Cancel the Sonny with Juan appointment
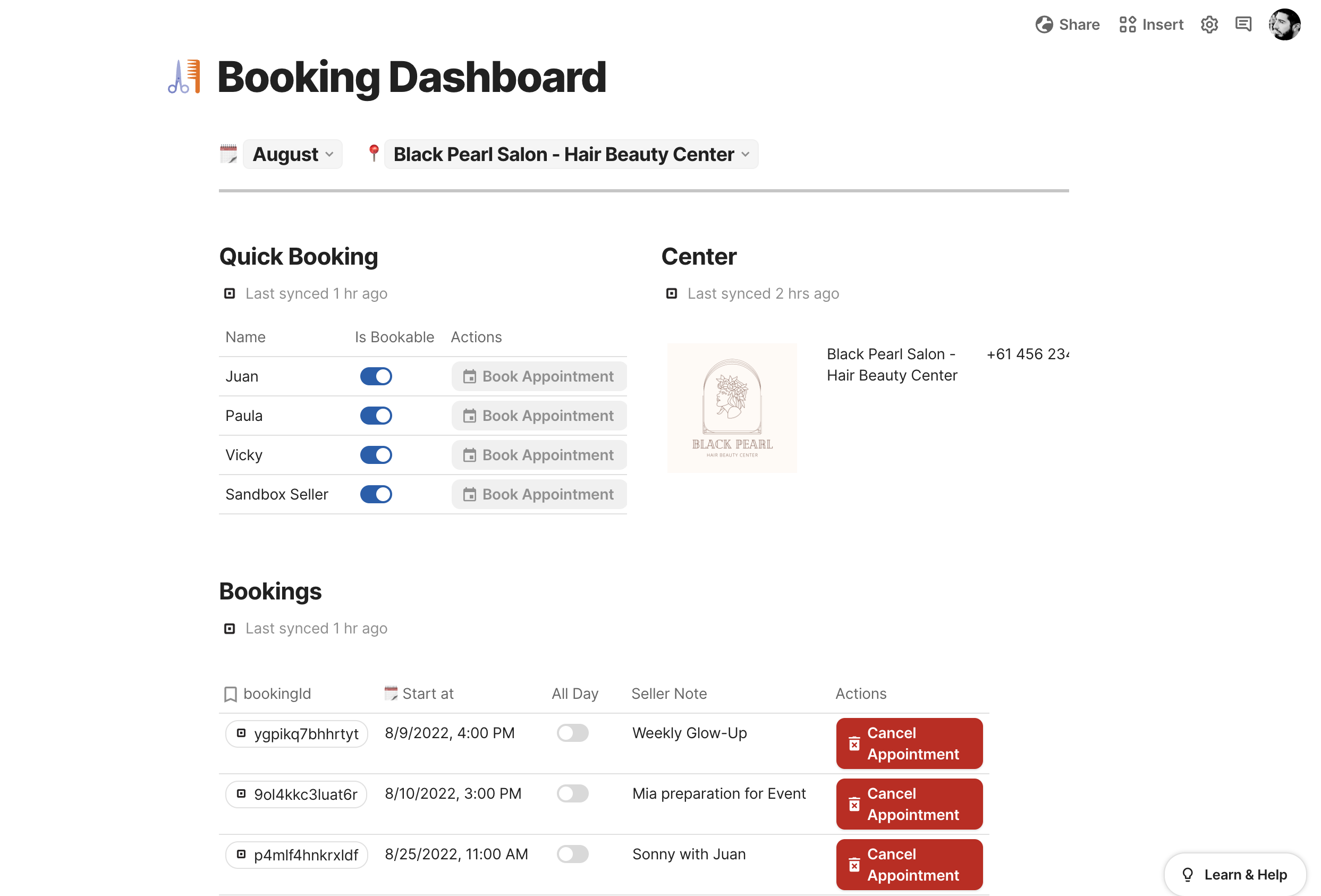The height and width of the screenshot is (896, 1321). (x=909, y=864)
